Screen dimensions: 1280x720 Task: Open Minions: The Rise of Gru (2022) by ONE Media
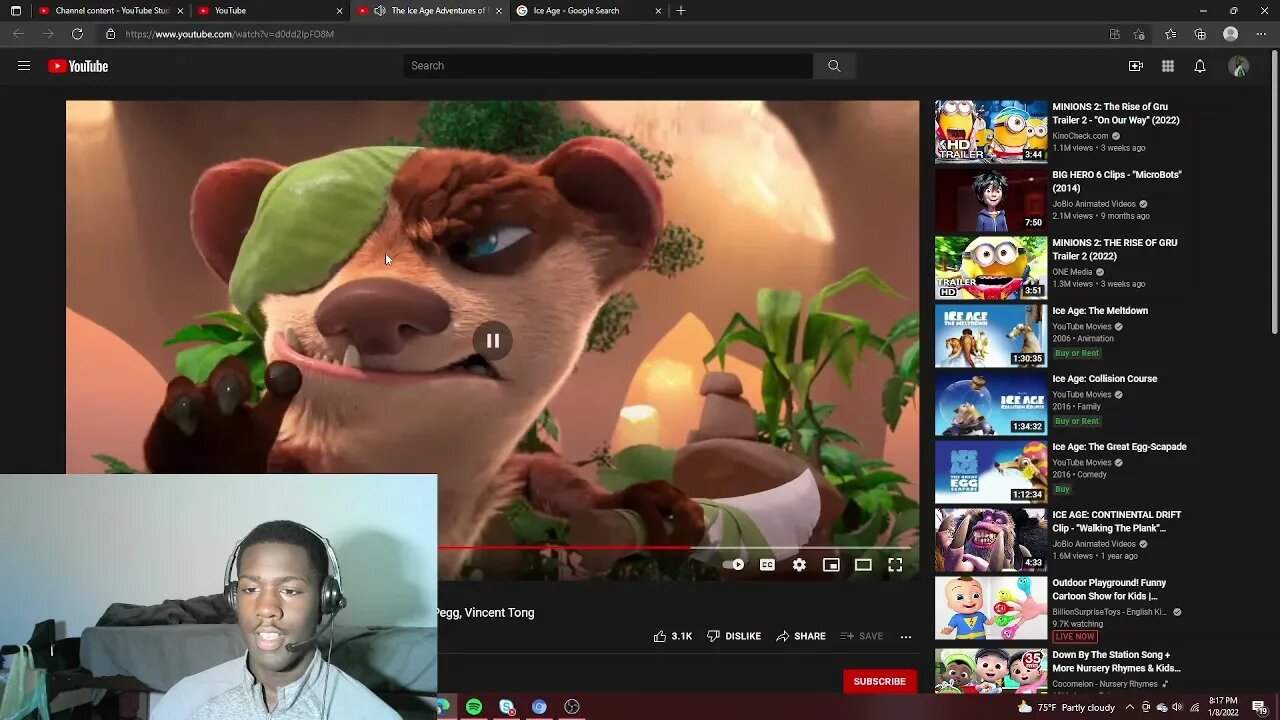(1114, 249)
